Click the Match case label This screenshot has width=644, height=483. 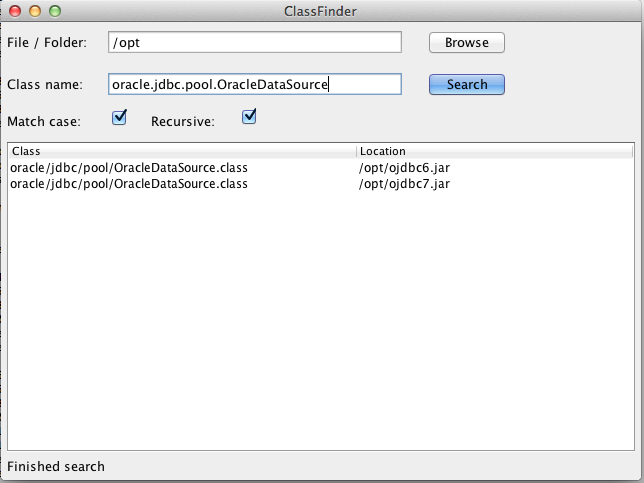44,122
